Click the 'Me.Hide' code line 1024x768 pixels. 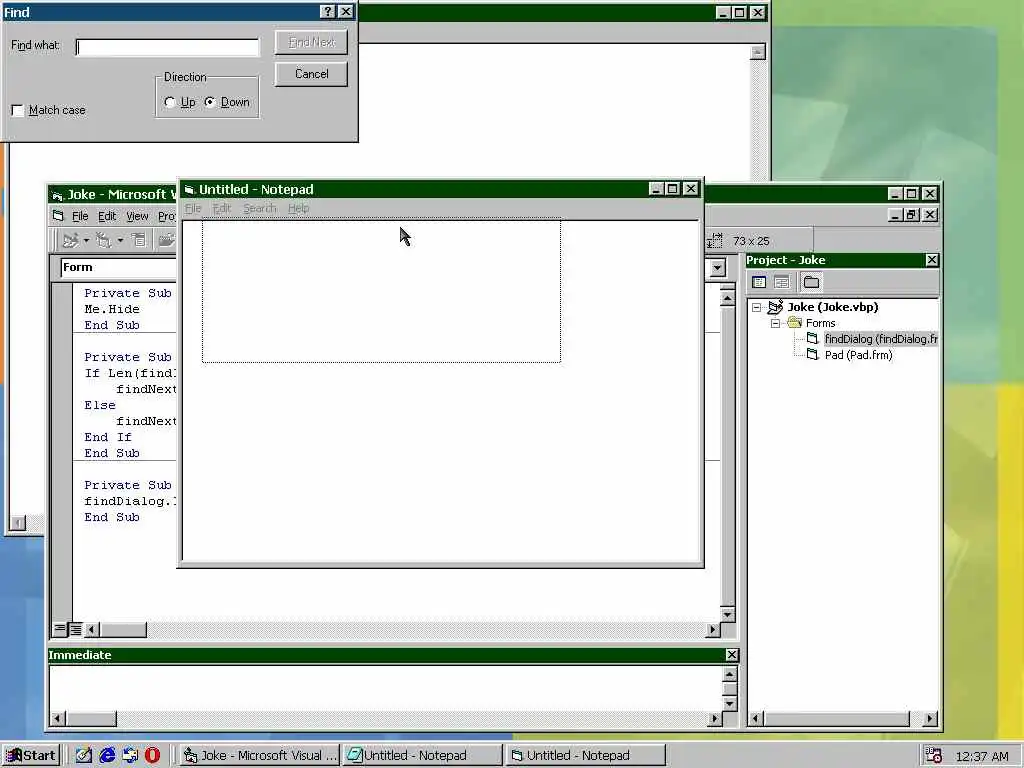tap(112, 309)
